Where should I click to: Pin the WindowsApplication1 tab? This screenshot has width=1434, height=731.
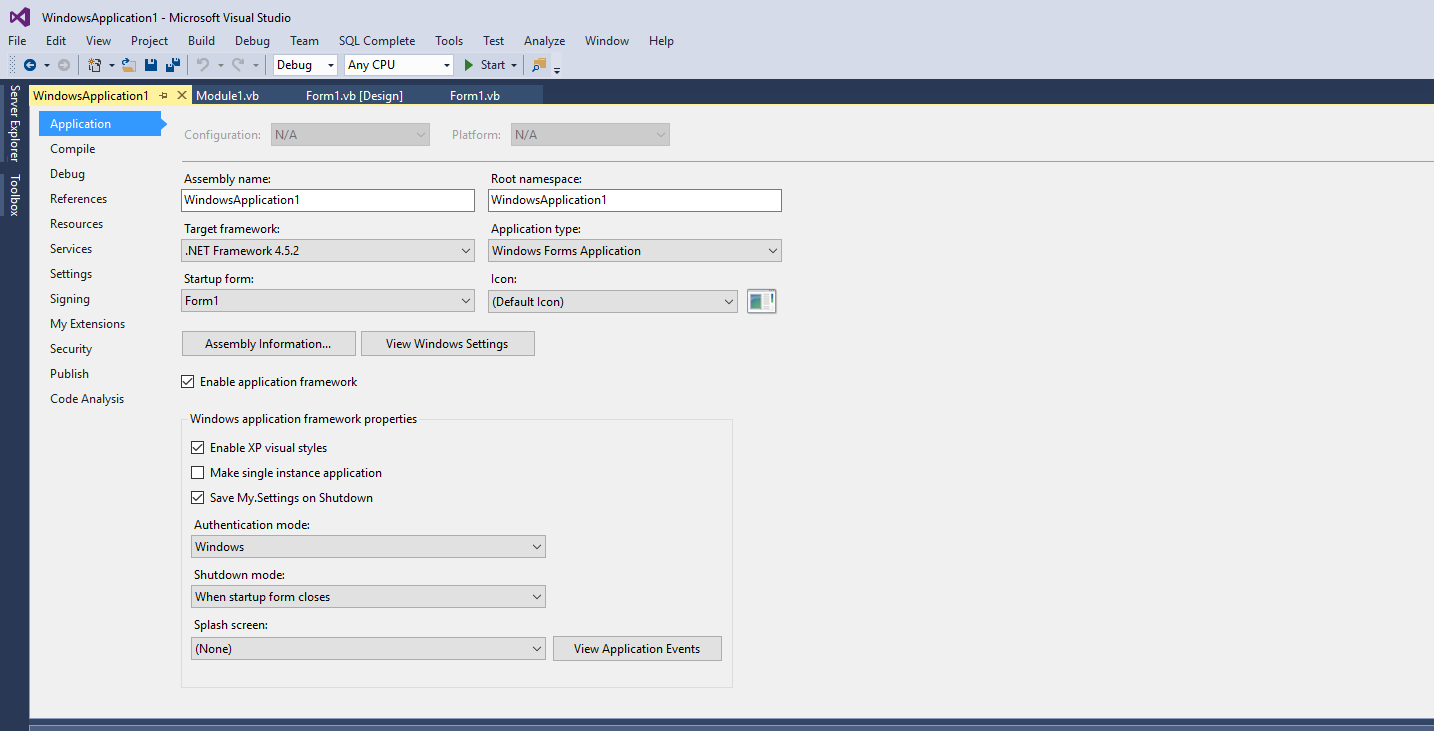[164, 95]
